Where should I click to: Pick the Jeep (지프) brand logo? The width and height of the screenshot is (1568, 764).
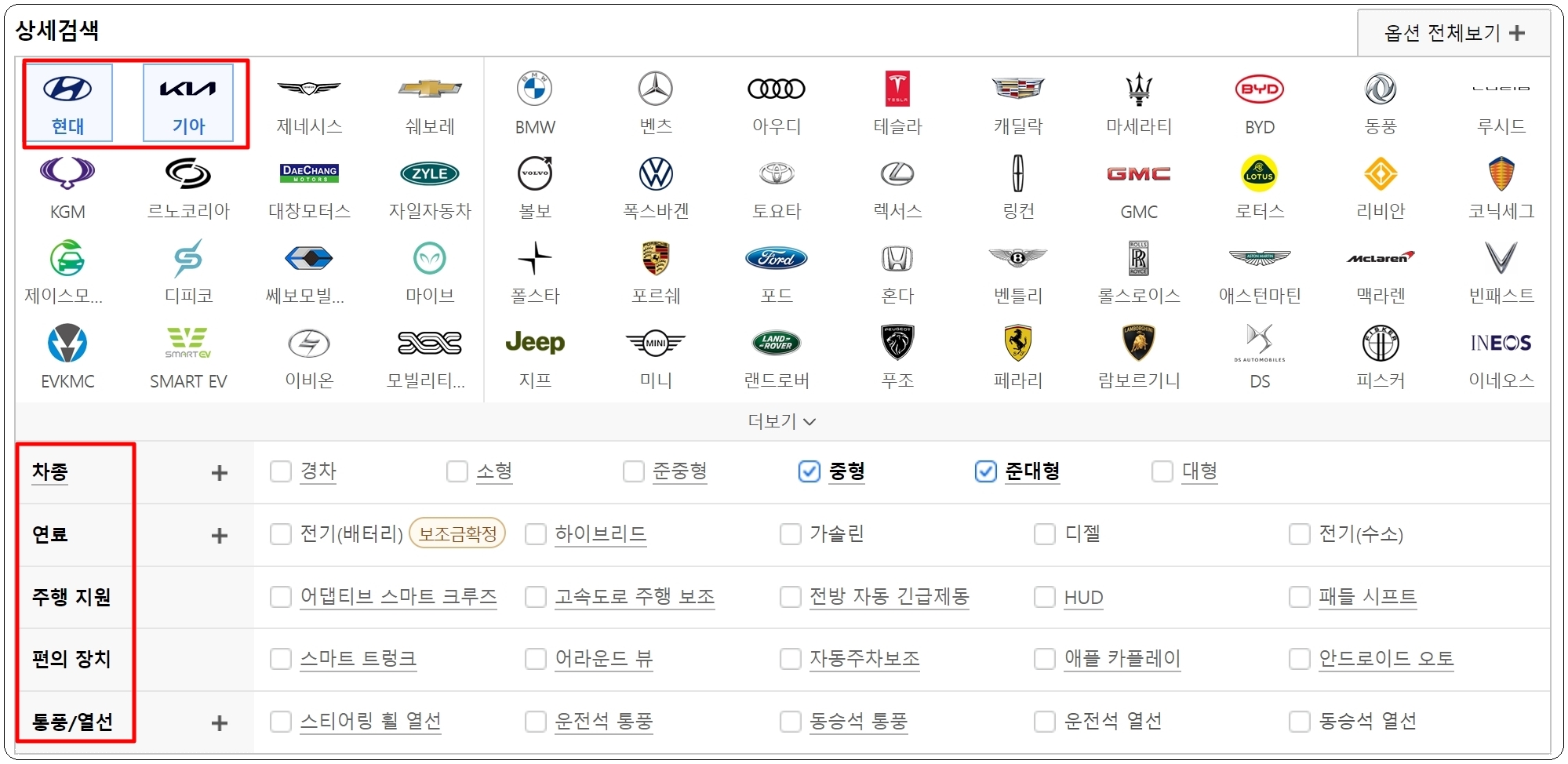[535, 342]
